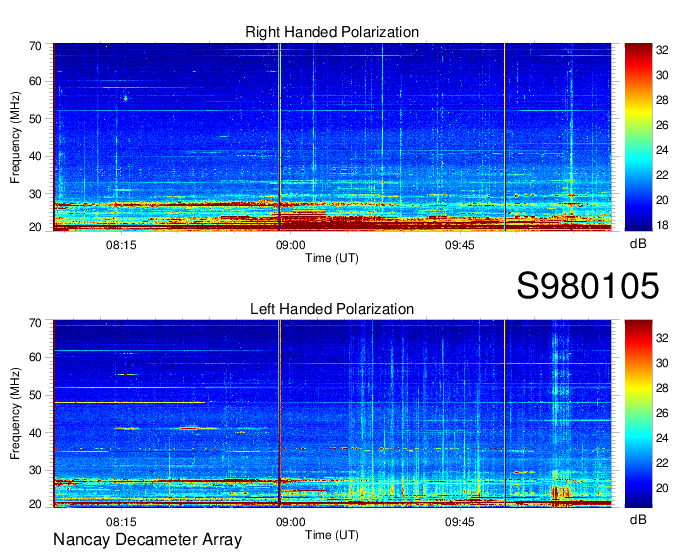Click the 09:45 tick label on bottom plot
This screenshot has width=680, height=552.
click(460, 522)
